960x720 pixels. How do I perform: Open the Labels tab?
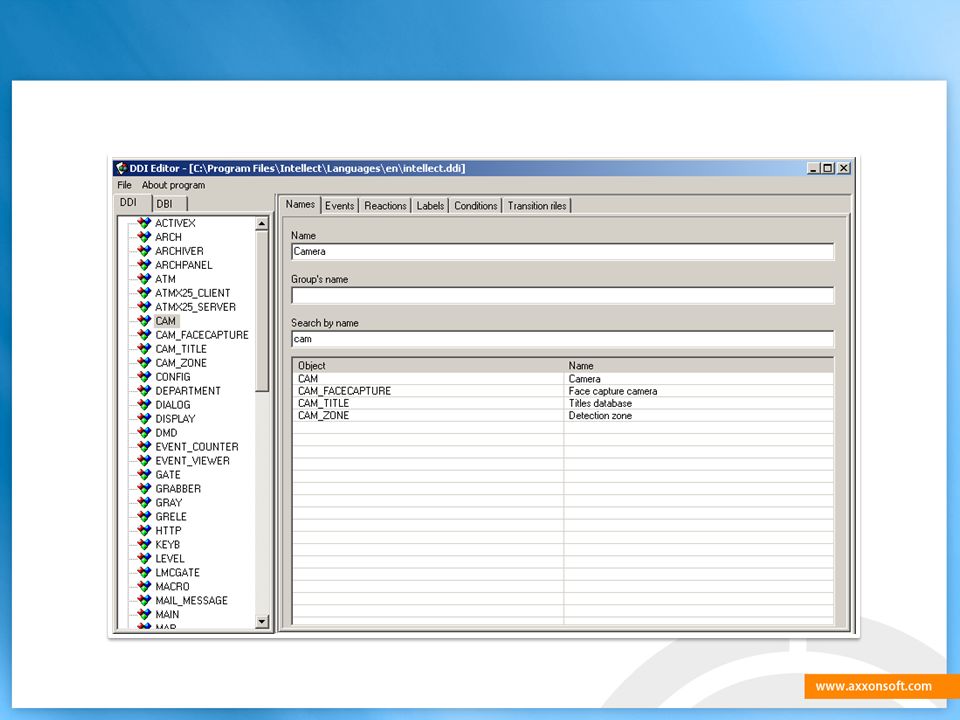pos(430,206)
